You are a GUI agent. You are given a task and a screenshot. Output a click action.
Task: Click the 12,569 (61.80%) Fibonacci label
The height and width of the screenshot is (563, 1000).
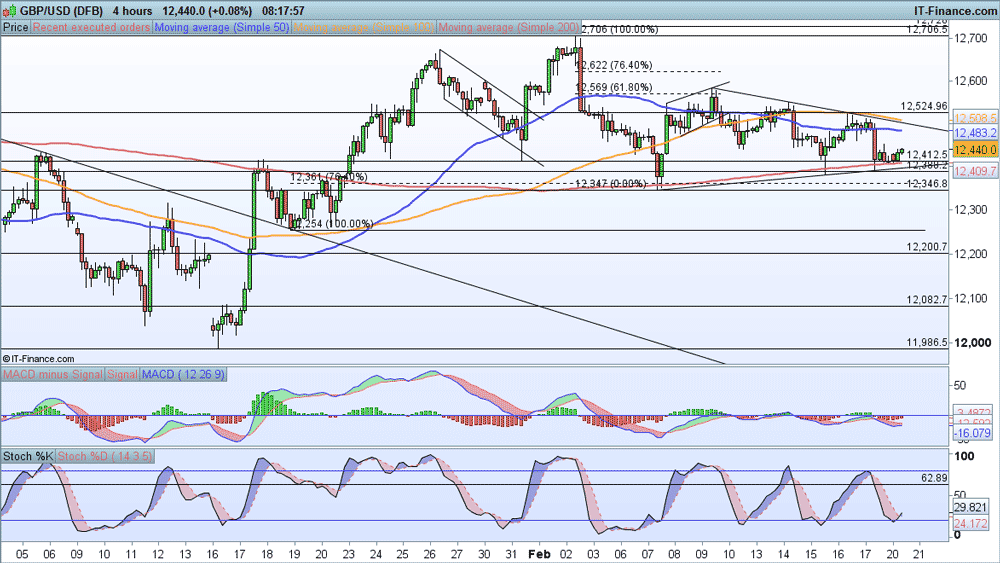[x=614, y=87]
